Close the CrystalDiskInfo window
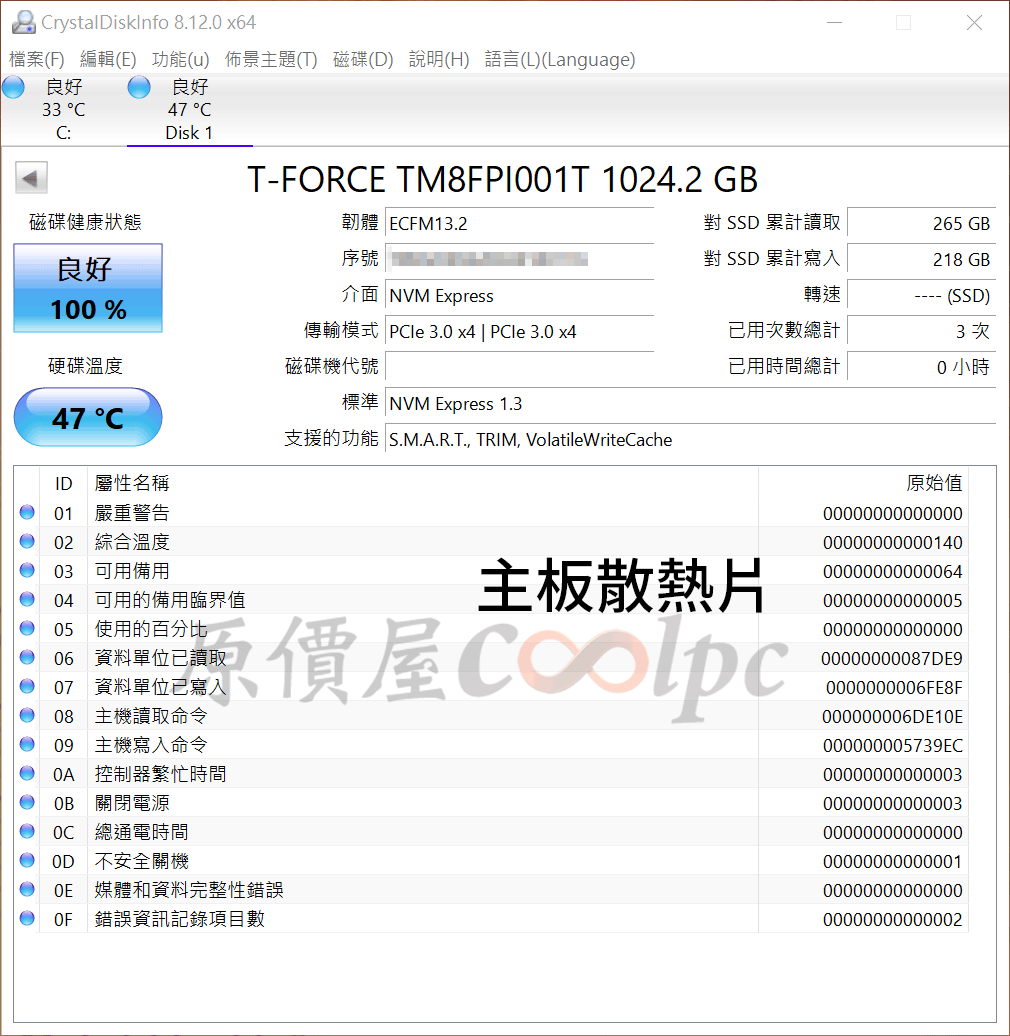Viewport: 1010px width, 1036px height. coord(974,22)
